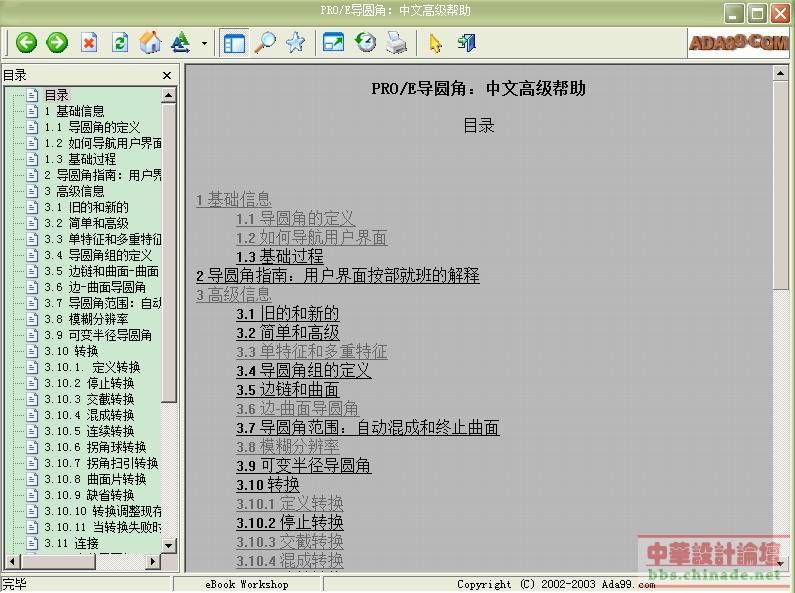Click the ADA99.COM logo
The height and width of the screenshot is (593, 795).
pyautogui.click(x=738, y=43)
